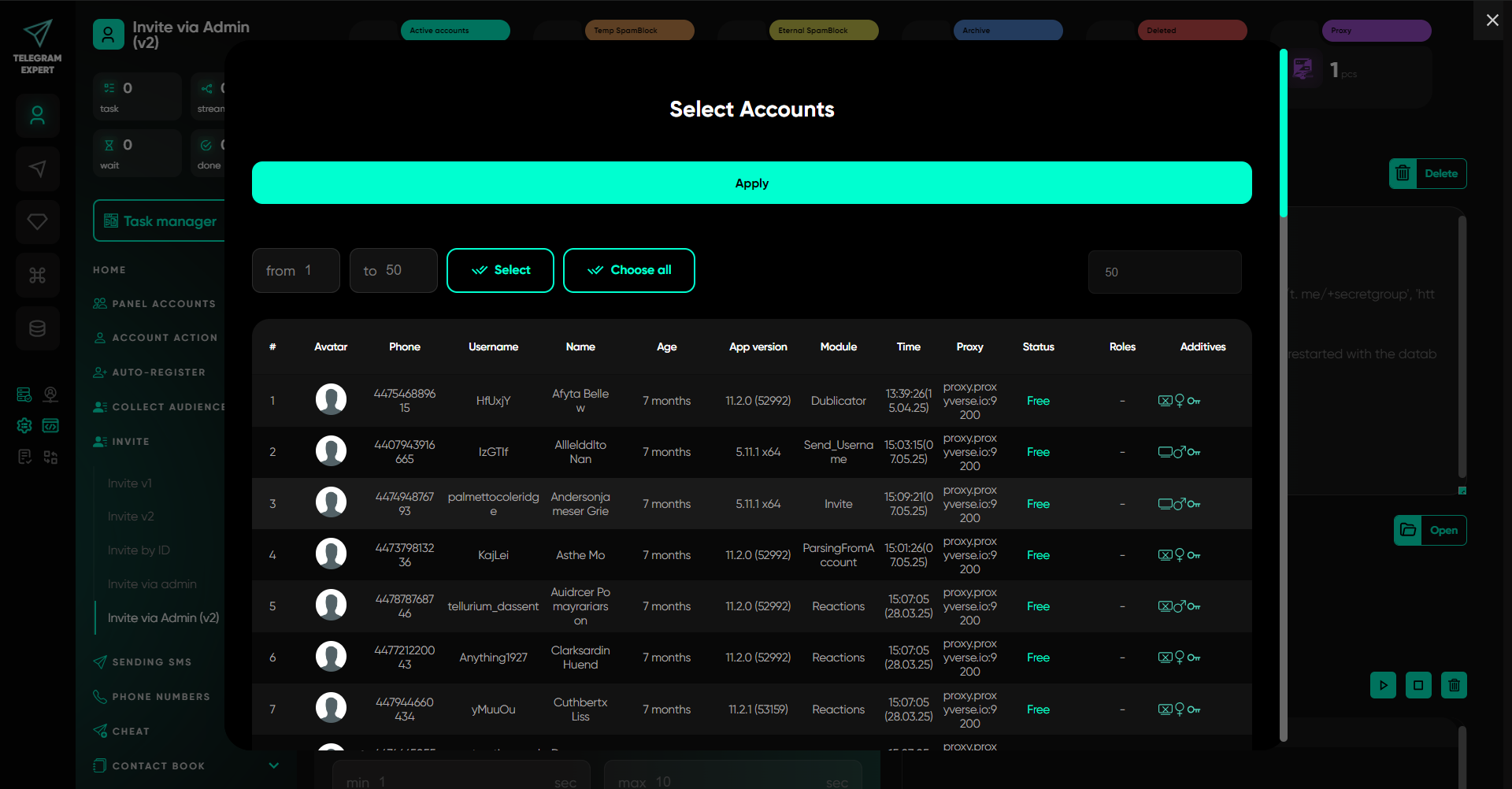Image resolution: width=1512 pixels, height=789 pixels.
Task: Click the command-key symbol icon in left rail
Action: pyautogui.click(x=37, y=276)
